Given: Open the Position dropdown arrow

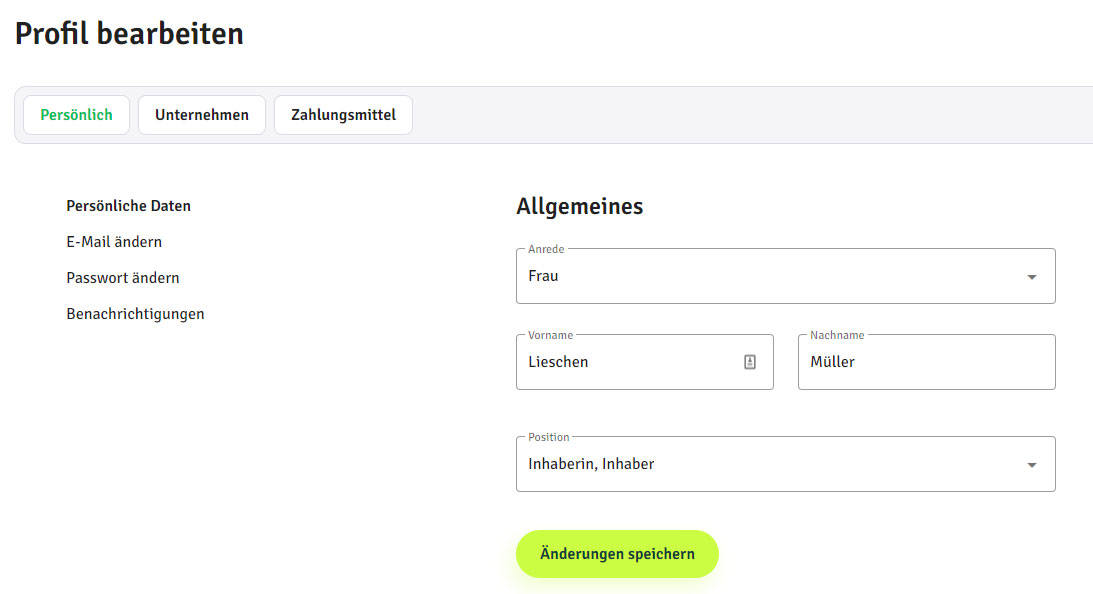Looking at the screenshot, I should point(1032,465).
